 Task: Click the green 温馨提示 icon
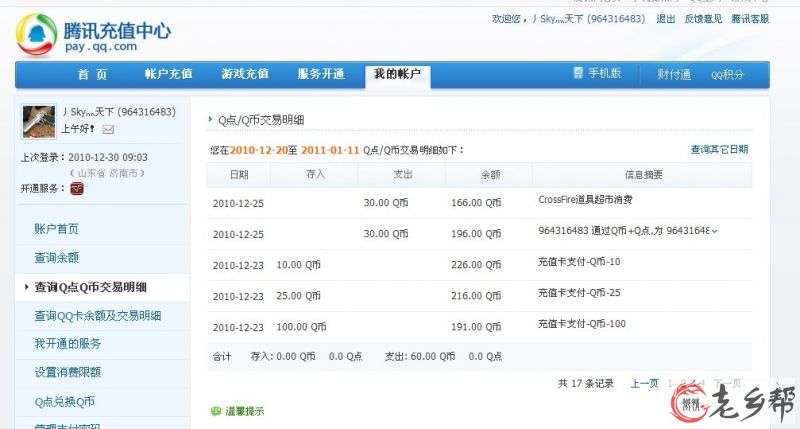(215, 411)
